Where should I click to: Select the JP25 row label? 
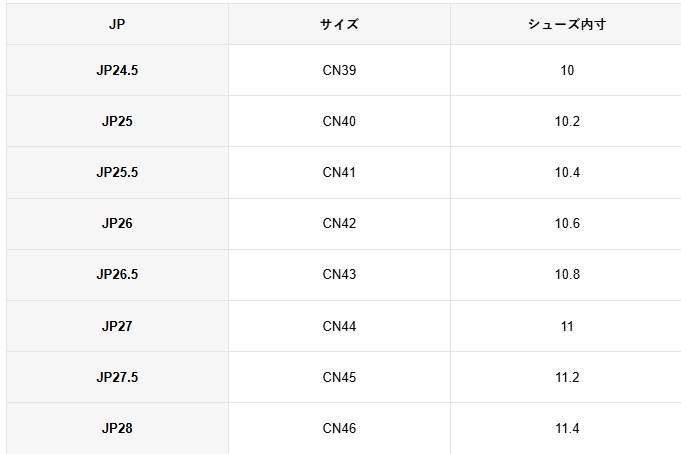(117, 122)
